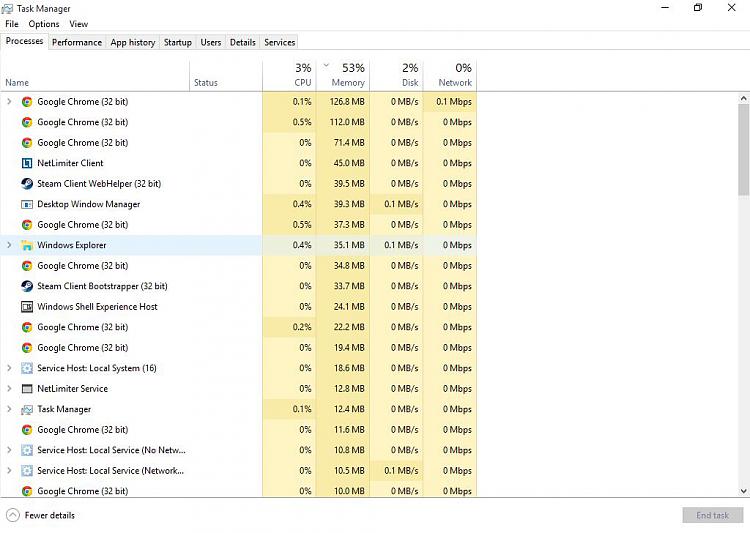
Task: Click the Windows Explorer folder icon
Action: point(27,245)
